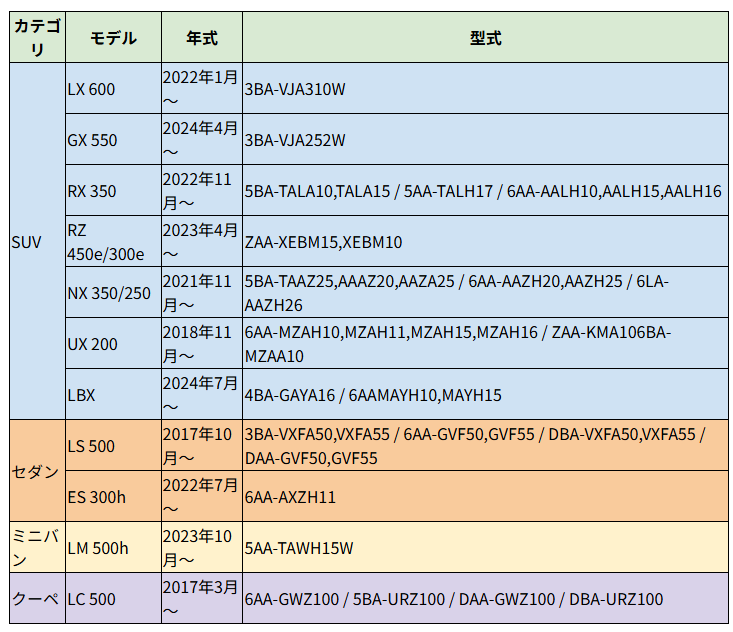Select the 年式 header cell
Image resolution: width=733 pixels, height=632 pixels.
point(202,37)
